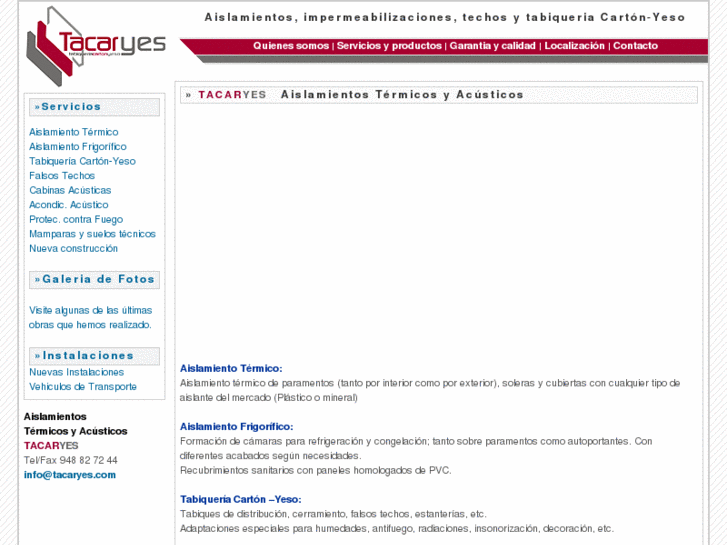Open the Falsos Techos link
727x545 pixels.
(62, 176)
